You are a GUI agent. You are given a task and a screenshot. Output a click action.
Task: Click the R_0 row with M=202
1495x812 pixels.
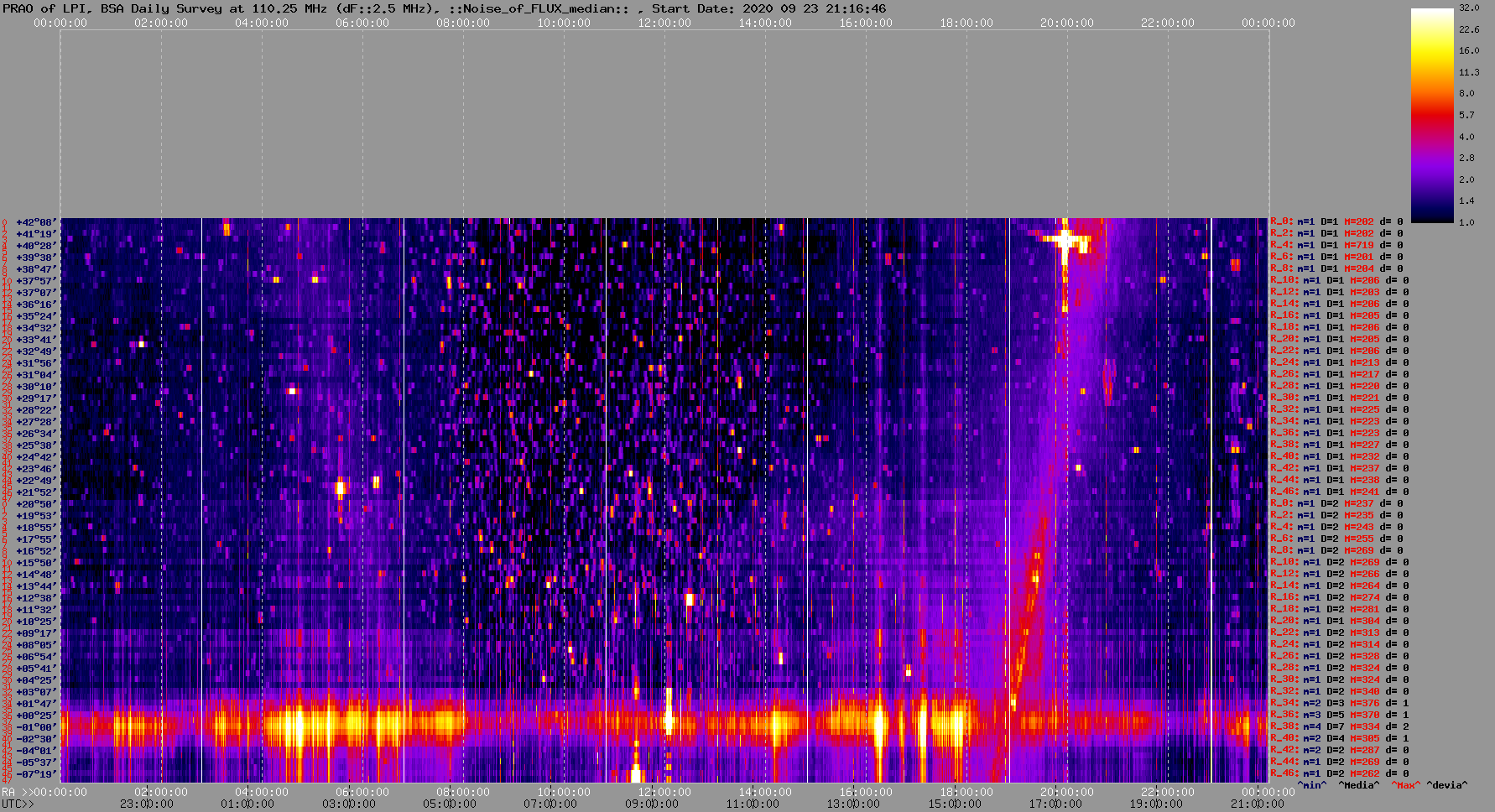coord(1336,222)
